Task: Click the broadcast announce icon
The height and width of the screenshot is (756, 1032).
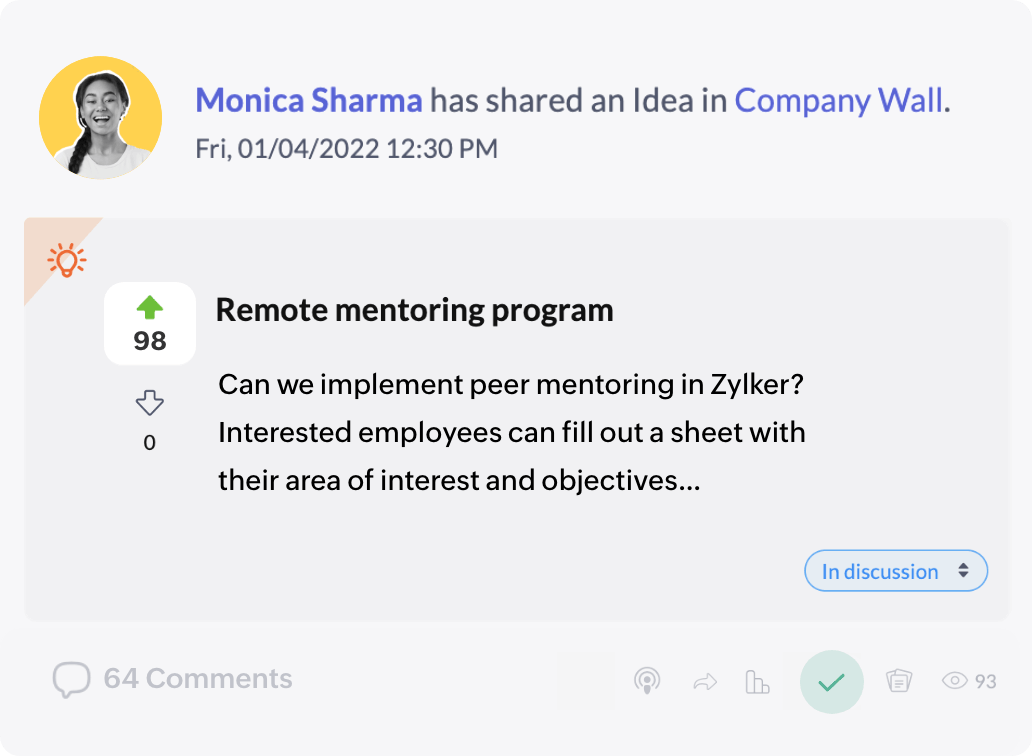Action: pyautogui.click(x=647, y=682)
